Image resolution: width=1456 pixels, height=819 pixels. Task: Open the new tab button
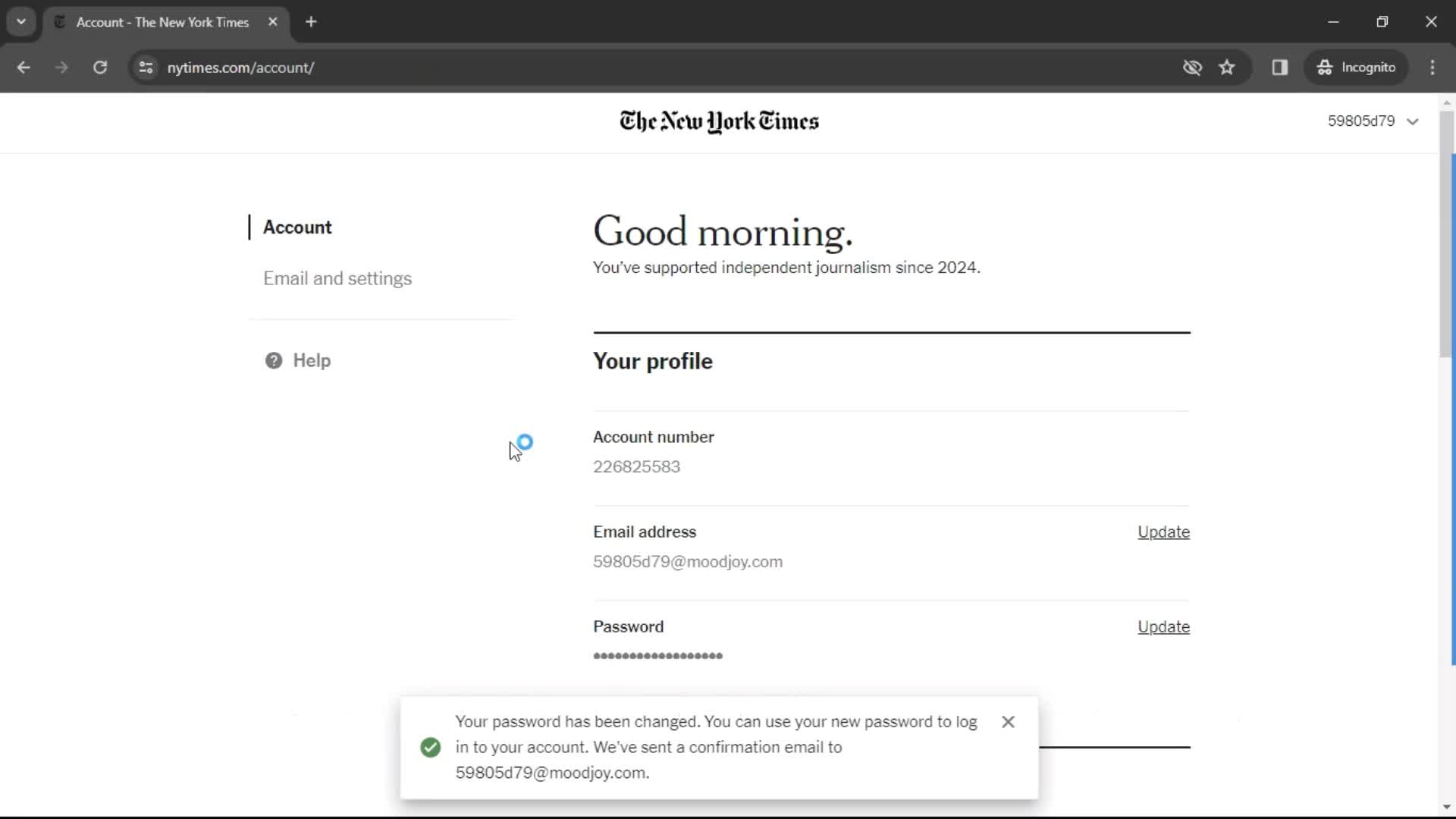[x=311, y=22]
